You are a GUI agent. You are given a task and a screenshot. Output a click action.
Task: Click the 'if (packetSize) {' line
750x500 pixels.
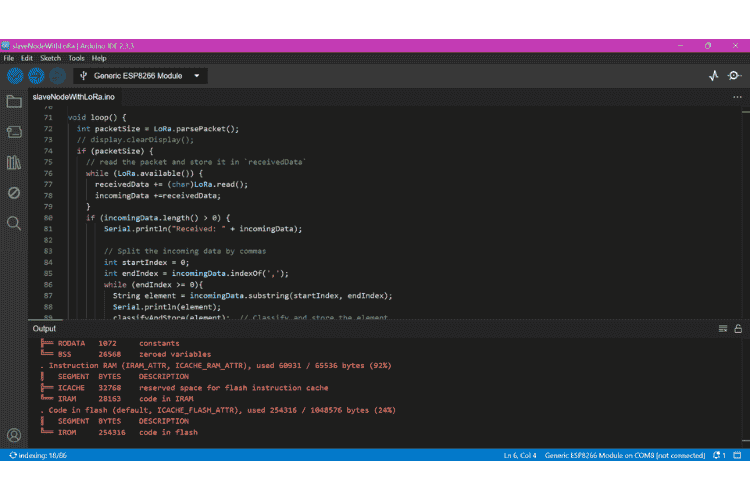point(115,151)
